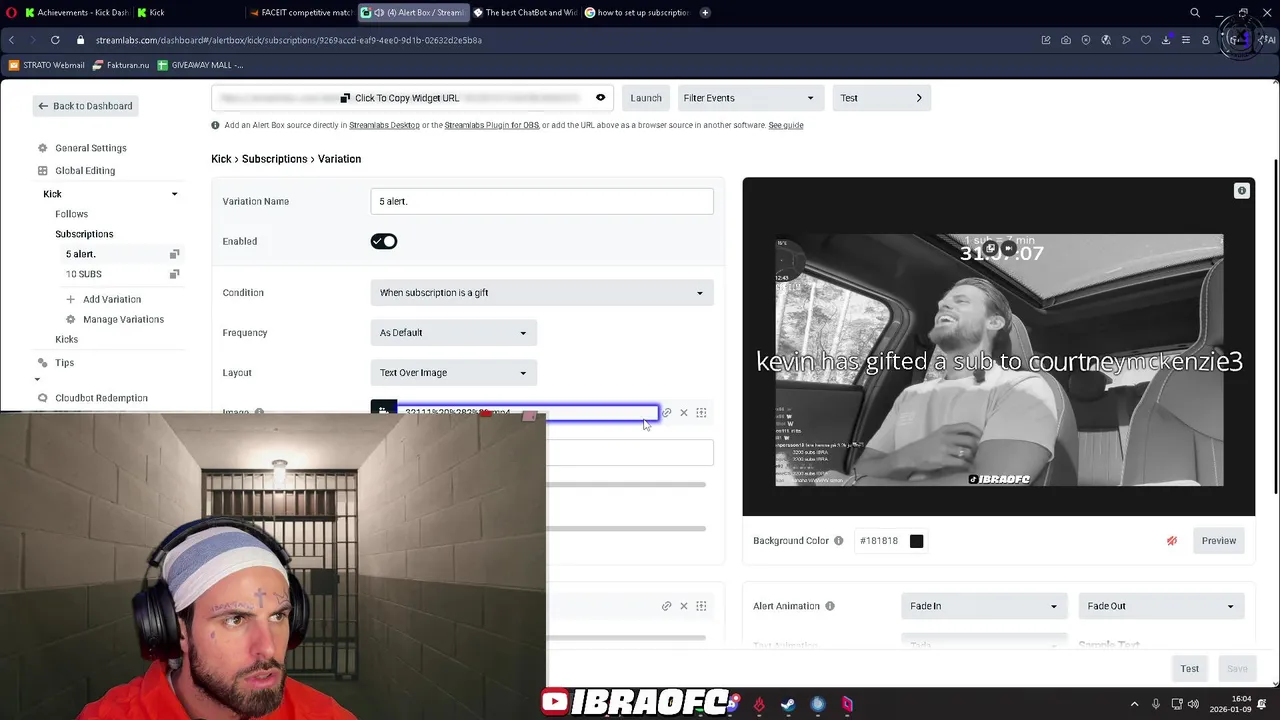Click the Launch button
1280x720 pixels.
coord(646,98)
